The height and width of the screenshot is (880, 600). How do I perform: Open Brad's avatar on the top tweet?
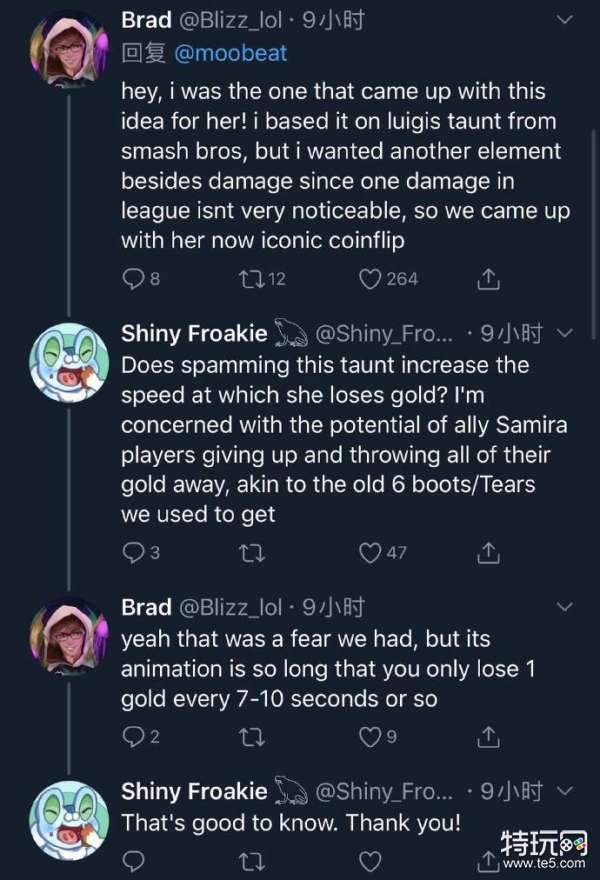68,49
